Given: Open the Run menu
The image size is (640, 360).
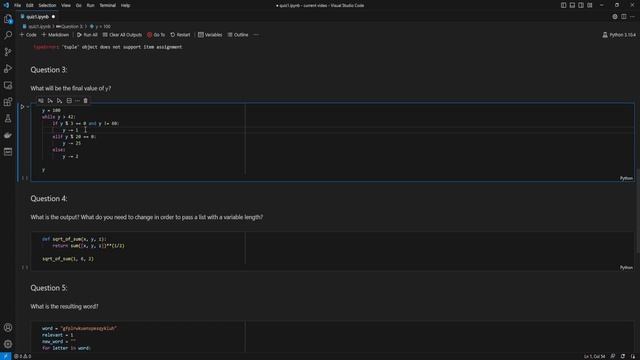Looking at the screenshot, I should tap(90, 5).
